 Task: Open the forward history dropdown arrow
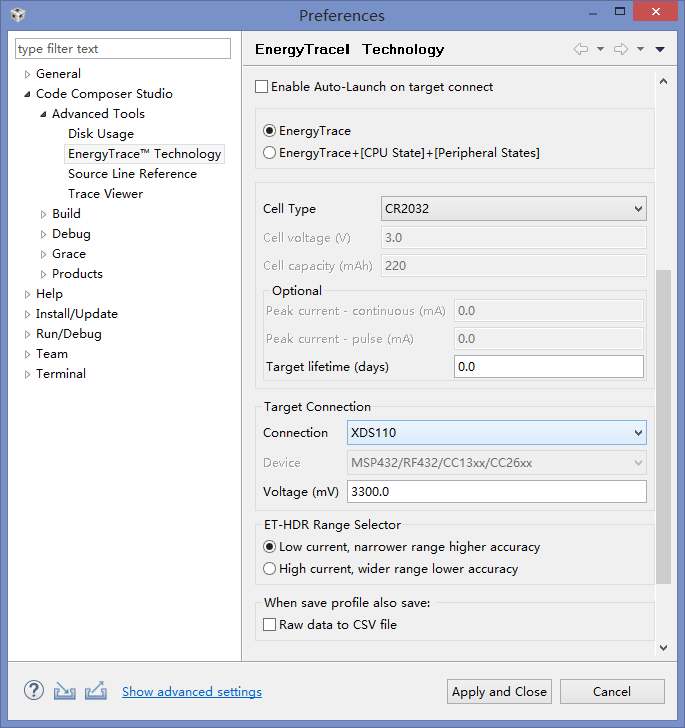coord(640,49)
